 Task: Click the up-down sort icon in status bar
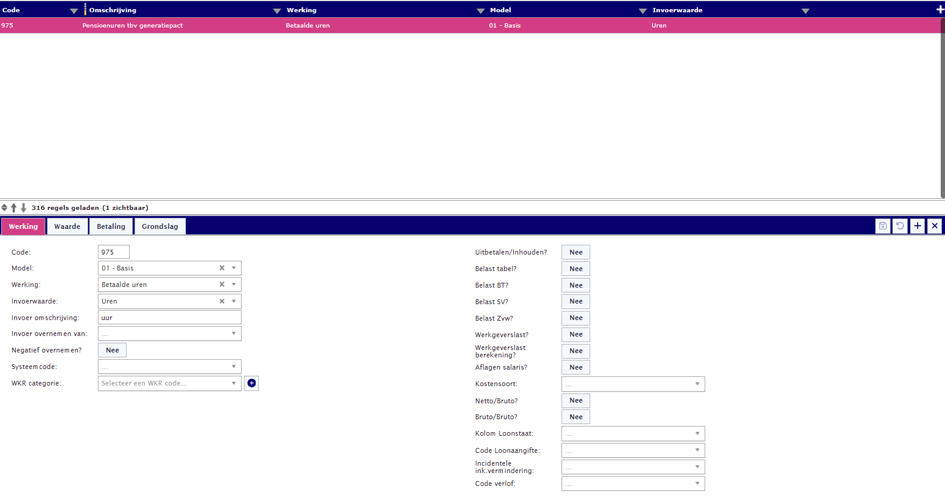click(4, 207)
